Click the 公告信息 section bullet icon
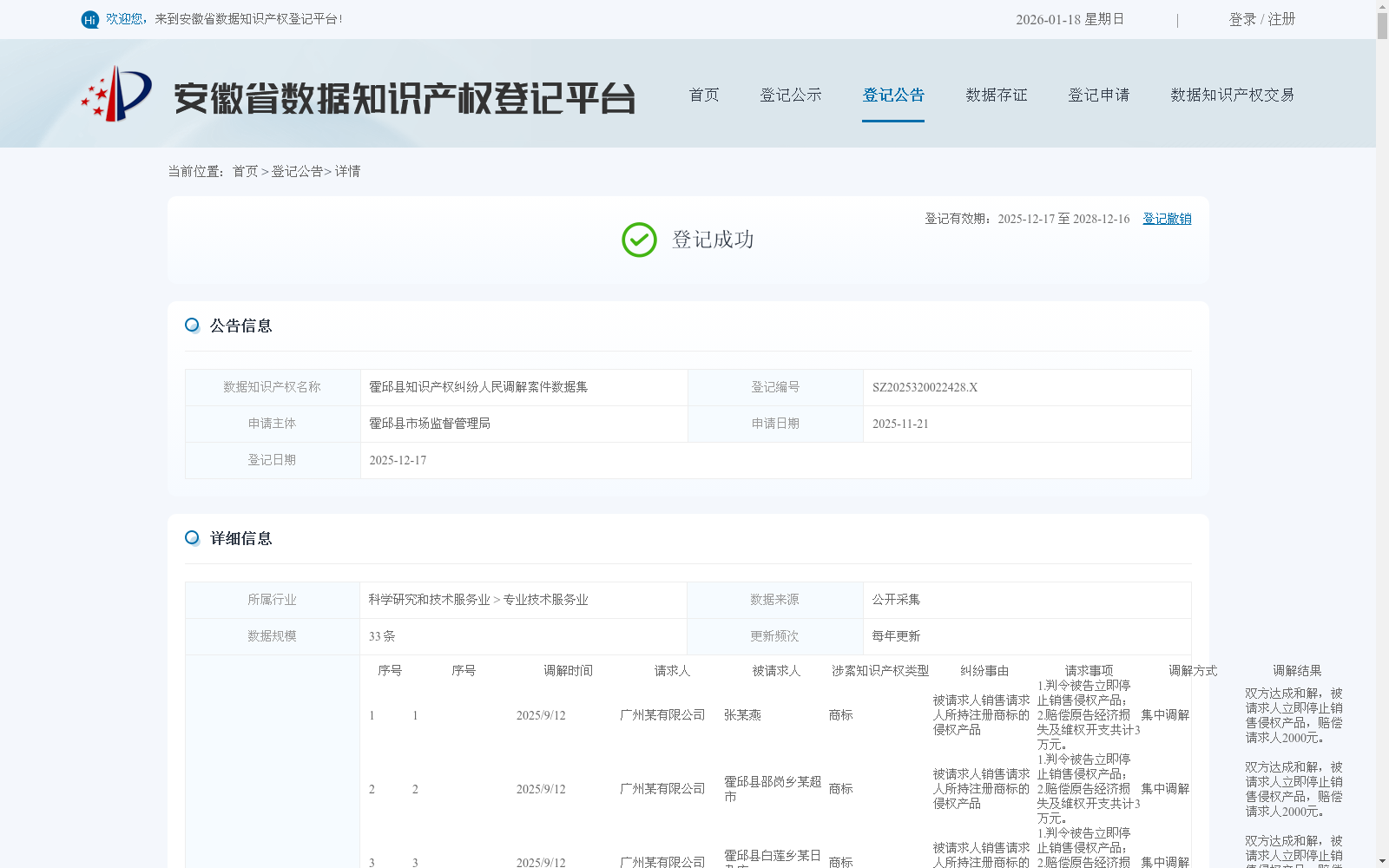Image resolution: width=1389 pixels, height=868 pixels. tap(192, 325)
